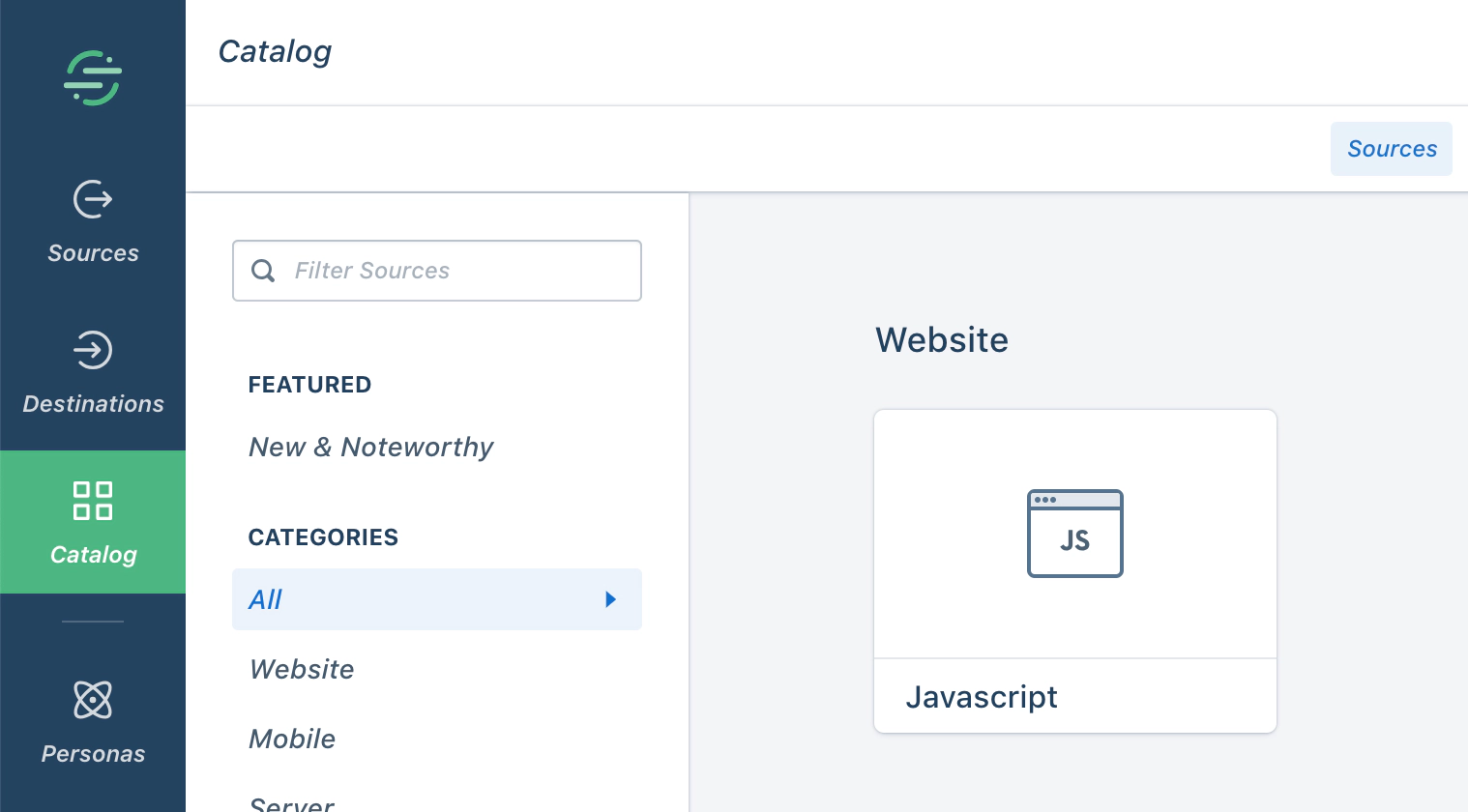Click the JS browser window icon
The height and width of the screenshot is (812, 1468).
point(1074,534)
